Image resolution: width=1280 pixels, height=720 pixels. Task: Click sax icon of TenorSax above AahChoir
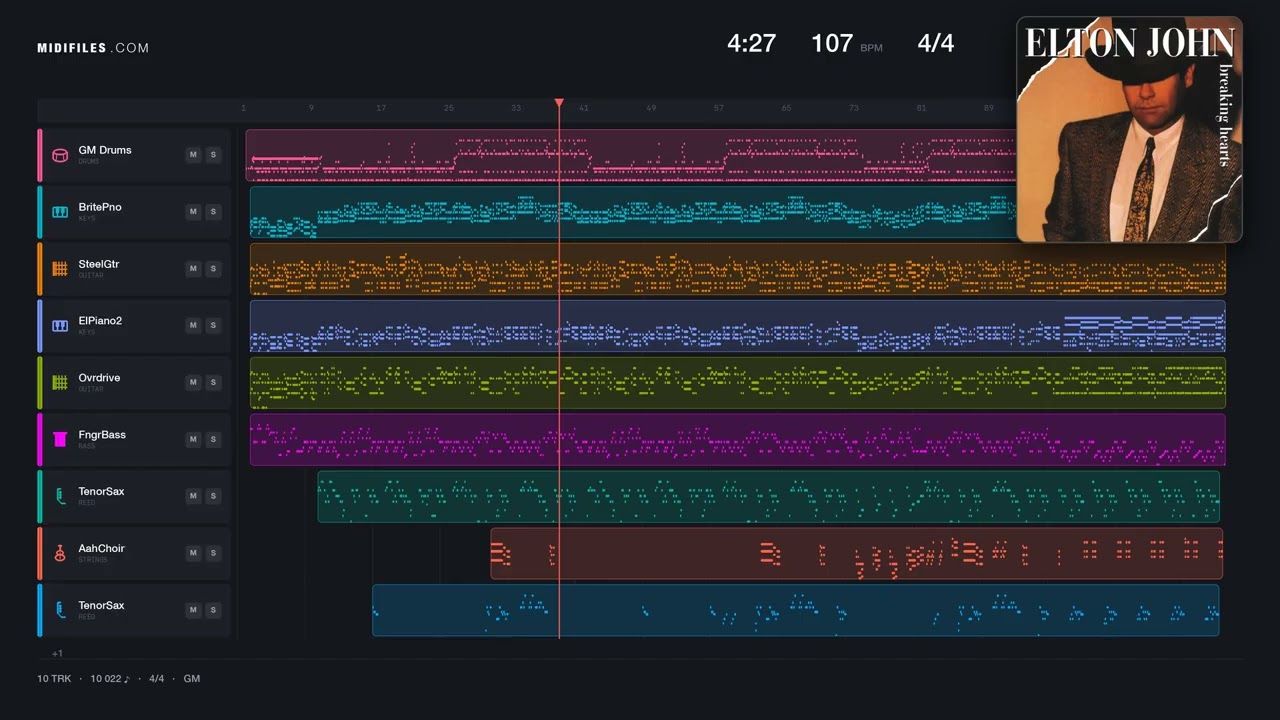point(60,497)
